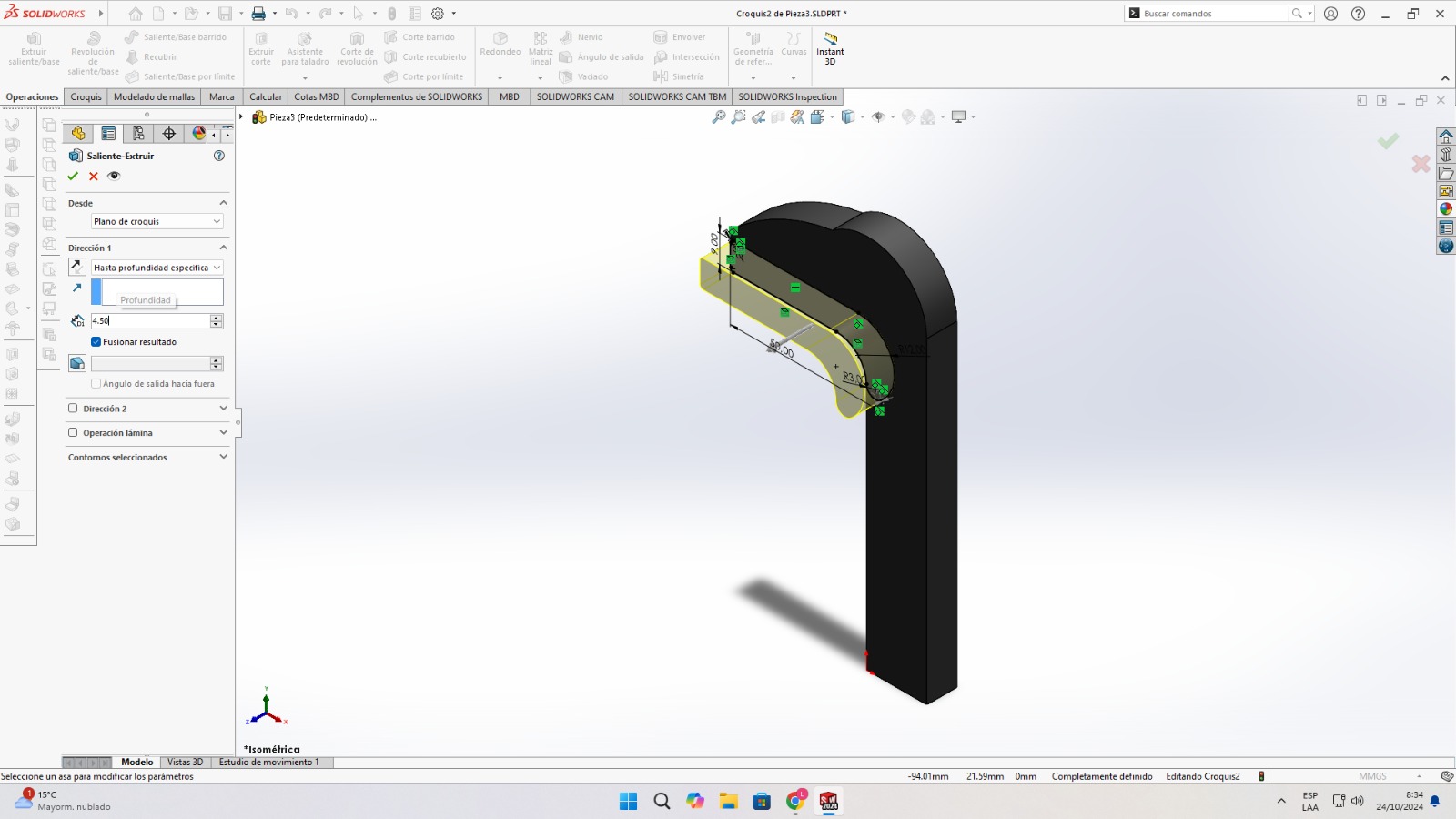Viewport: 1456px width, 819px height.
Task: Click the draft angle icon button
Action: (77, 363)
